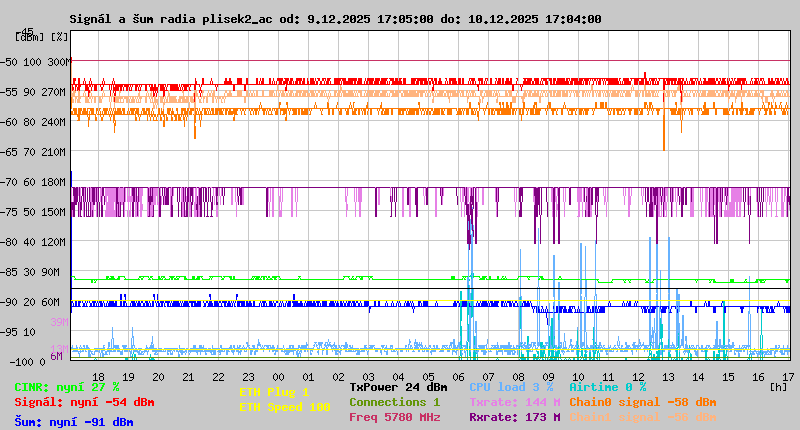Image resolution: width=800 pixels, height=430 pixels.
Task: Click the faint 'Chain1 signal -56 dBm' legend label
Action: (643, 417)
